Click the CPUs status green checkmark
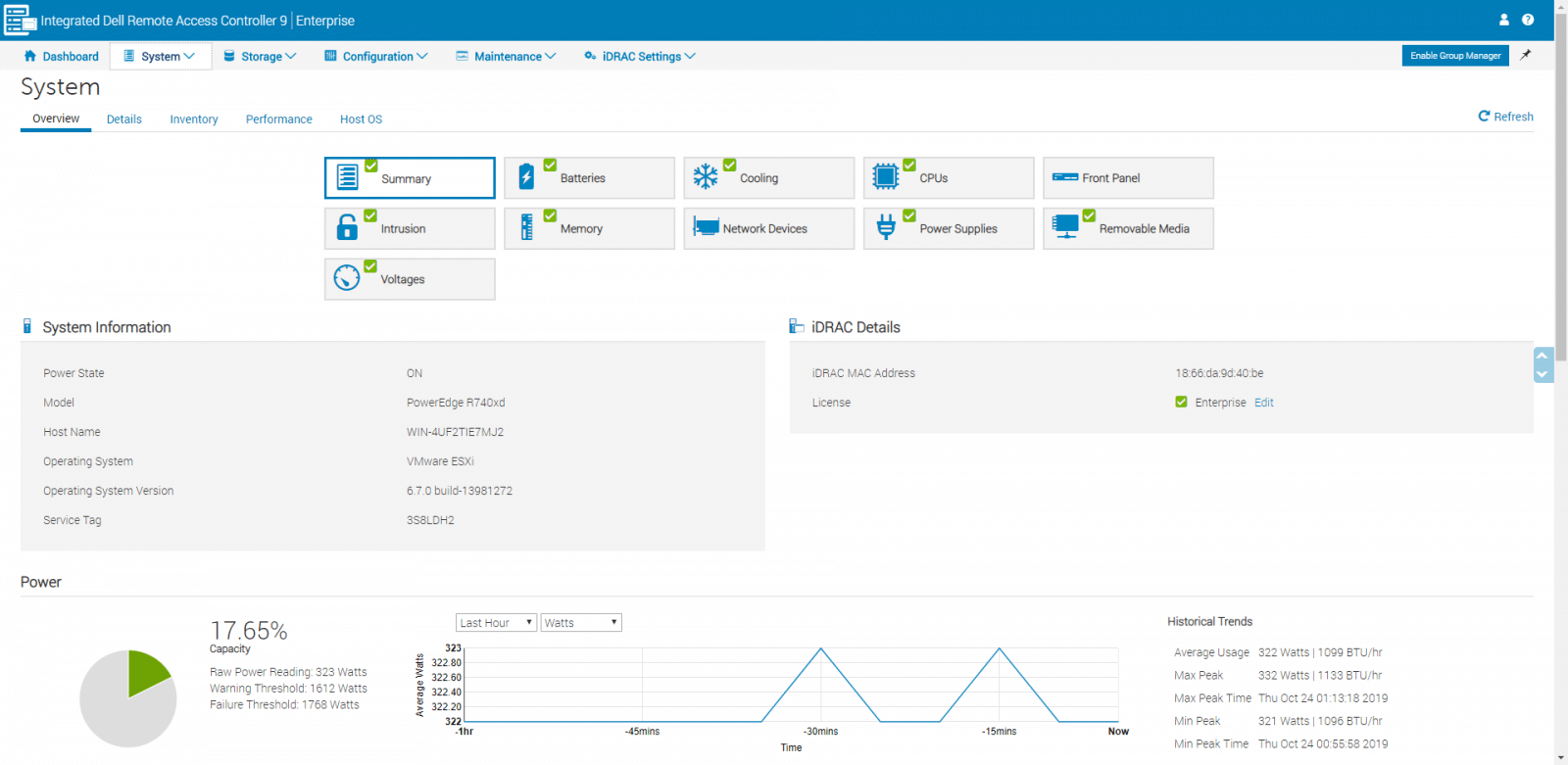The image size is (1568, 765). pyautogui.click(x=909, y=165)
